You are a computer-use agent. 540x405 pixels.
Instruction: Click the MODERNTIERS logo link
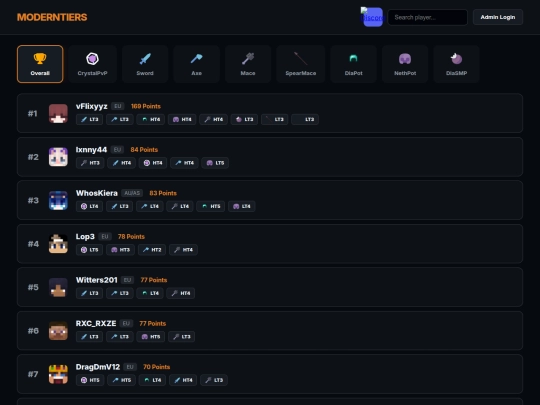click(52, 17)
